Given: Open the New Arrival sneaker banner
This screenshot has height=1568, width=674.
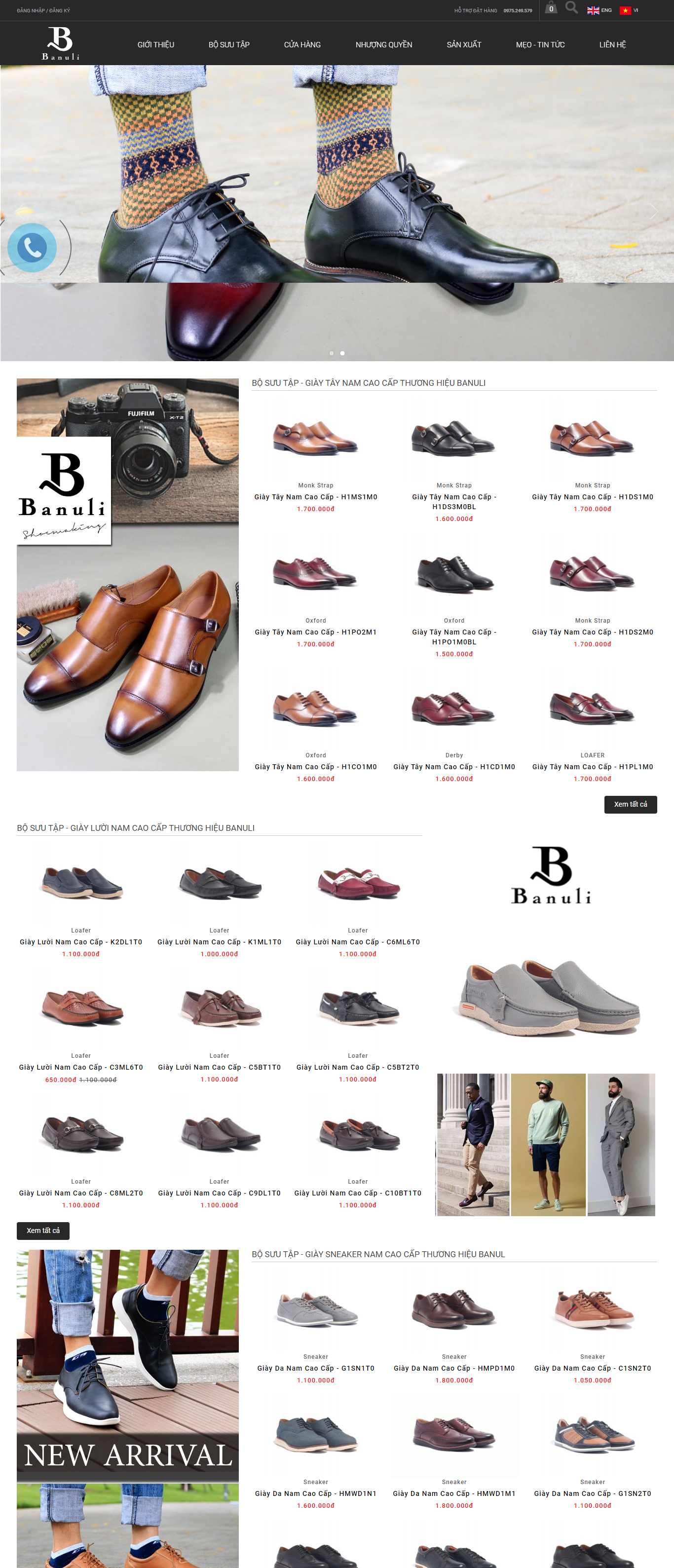Looking at the screenshot, I should (128, 1409).
